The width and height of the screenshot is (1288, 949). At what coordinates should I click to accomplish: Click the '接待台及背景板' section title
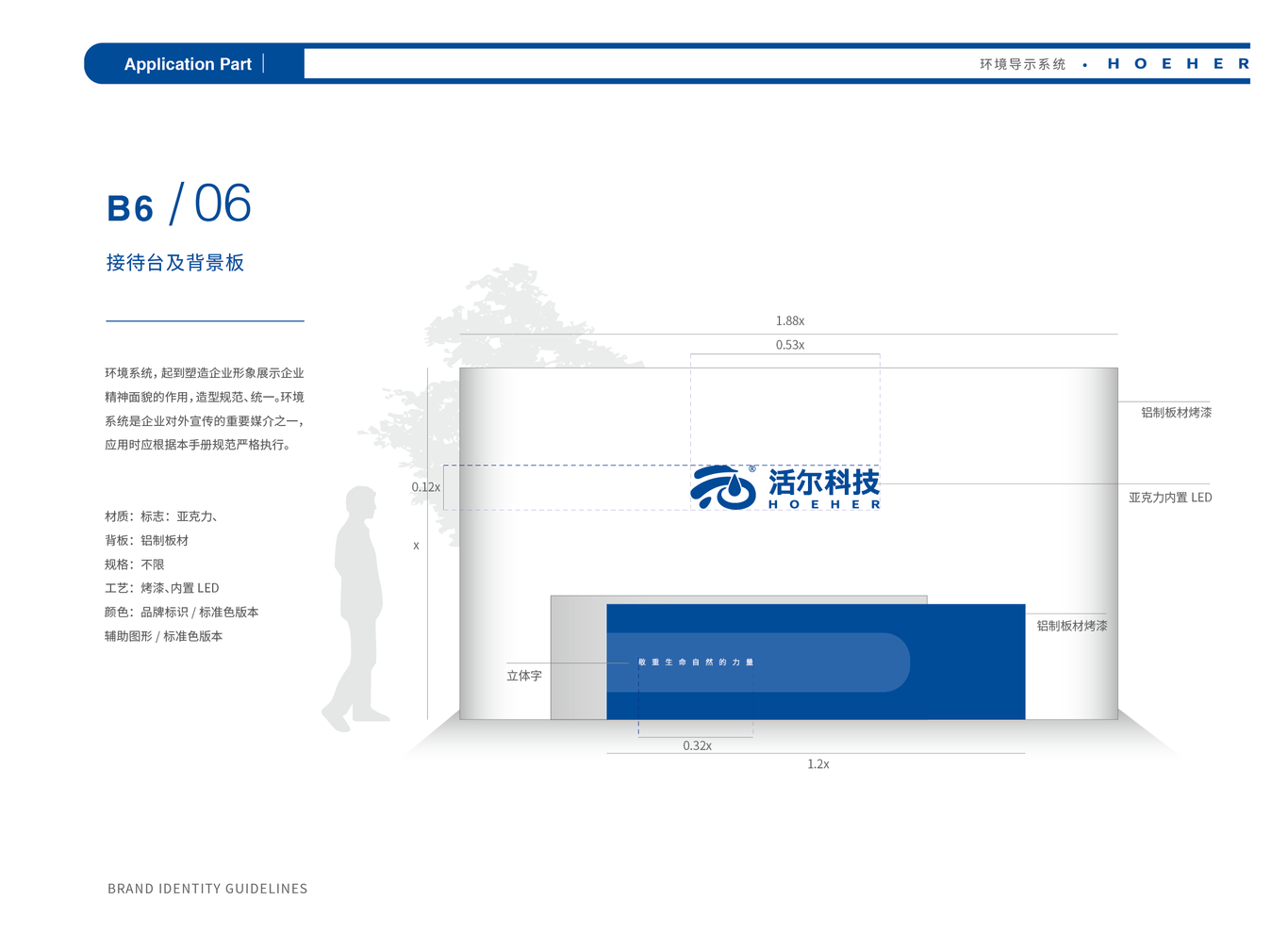tap(175, 263)
